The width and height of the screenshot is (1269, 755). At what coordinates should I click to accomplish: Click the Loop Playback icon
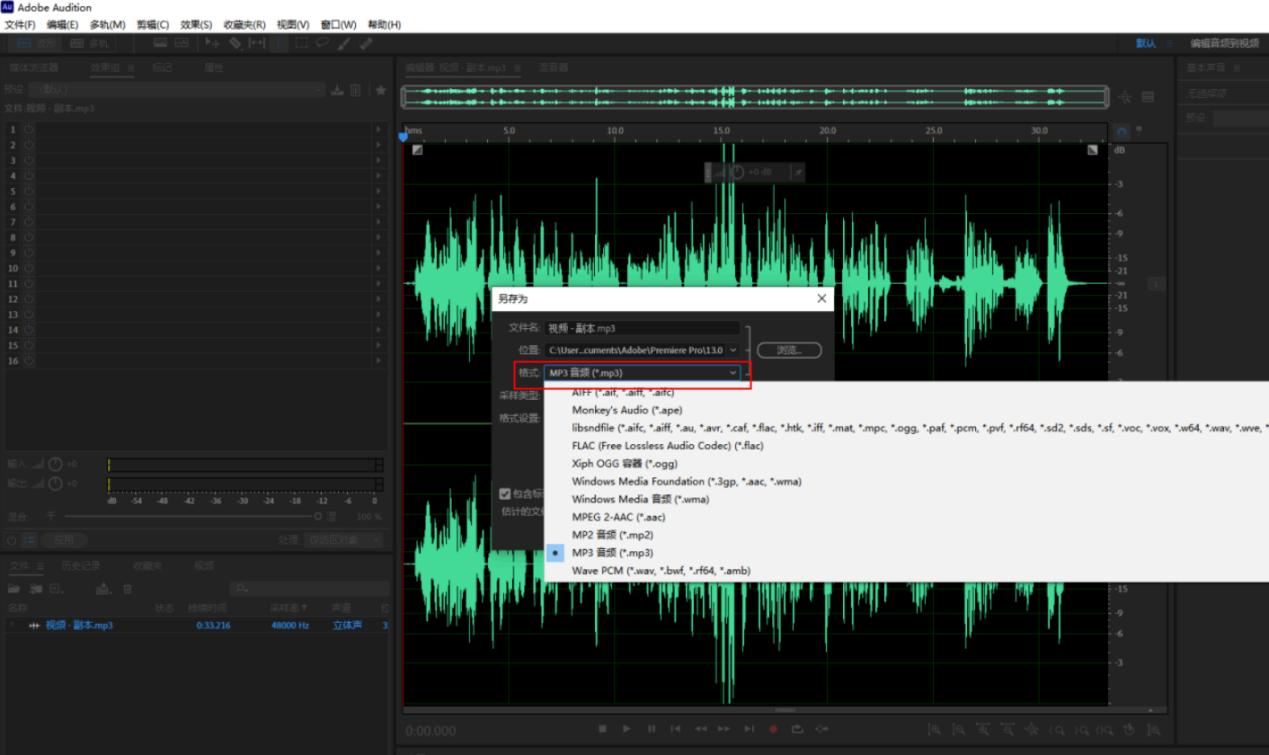797,730
